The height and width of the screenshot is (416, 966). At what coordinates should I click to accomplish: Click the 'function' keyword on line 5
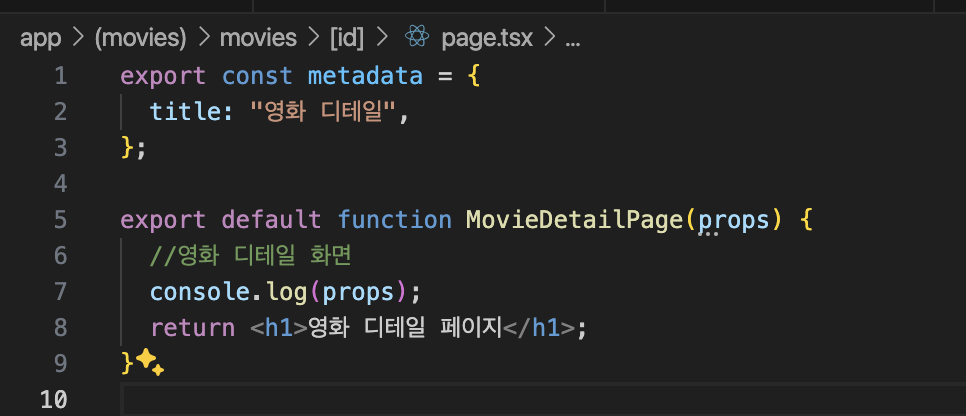coord(395,220)
